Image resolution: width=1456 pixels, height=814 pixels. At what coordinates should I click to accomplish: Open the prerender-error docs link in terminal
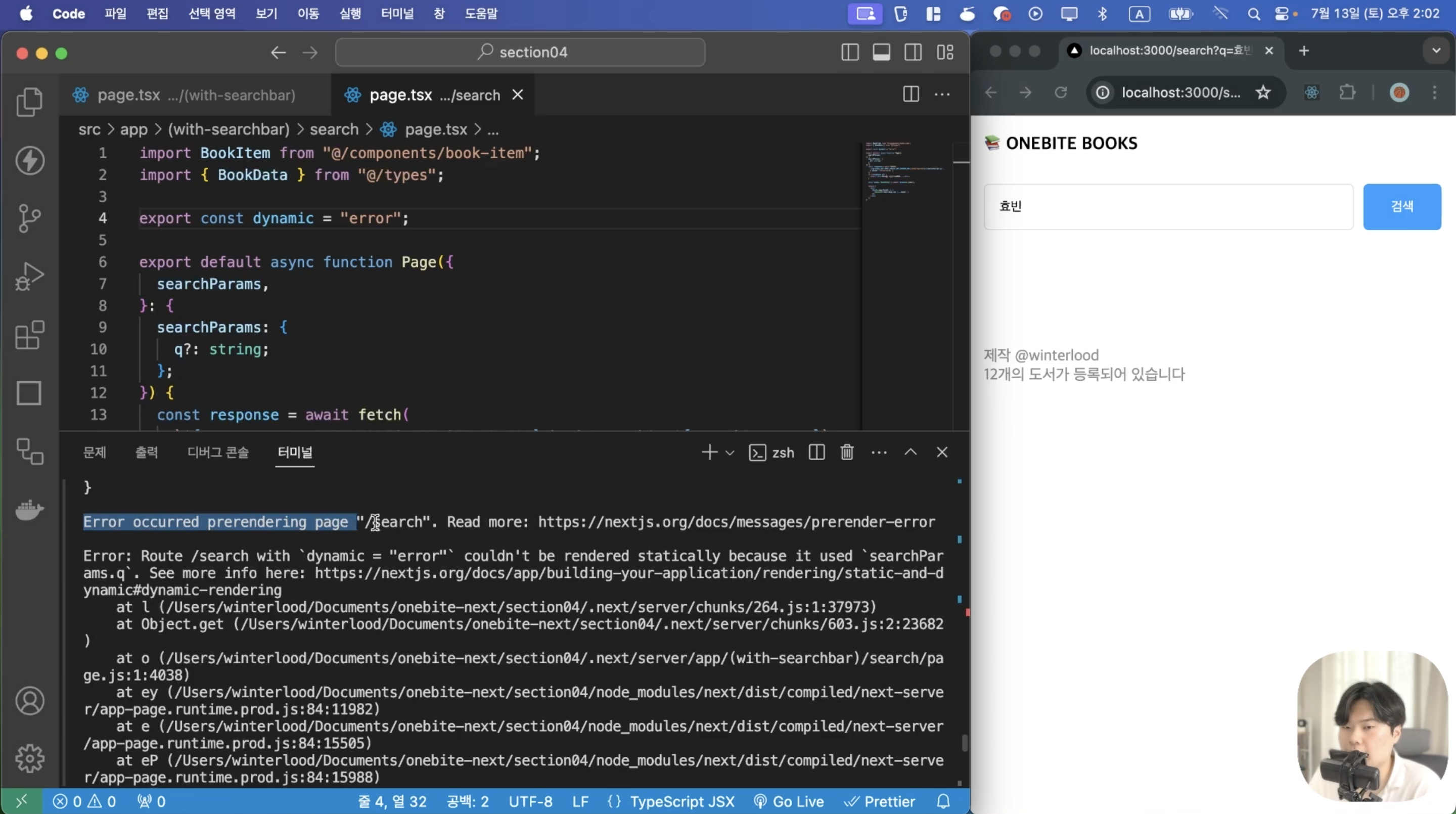pyautogui.click(x=737, y=522)
